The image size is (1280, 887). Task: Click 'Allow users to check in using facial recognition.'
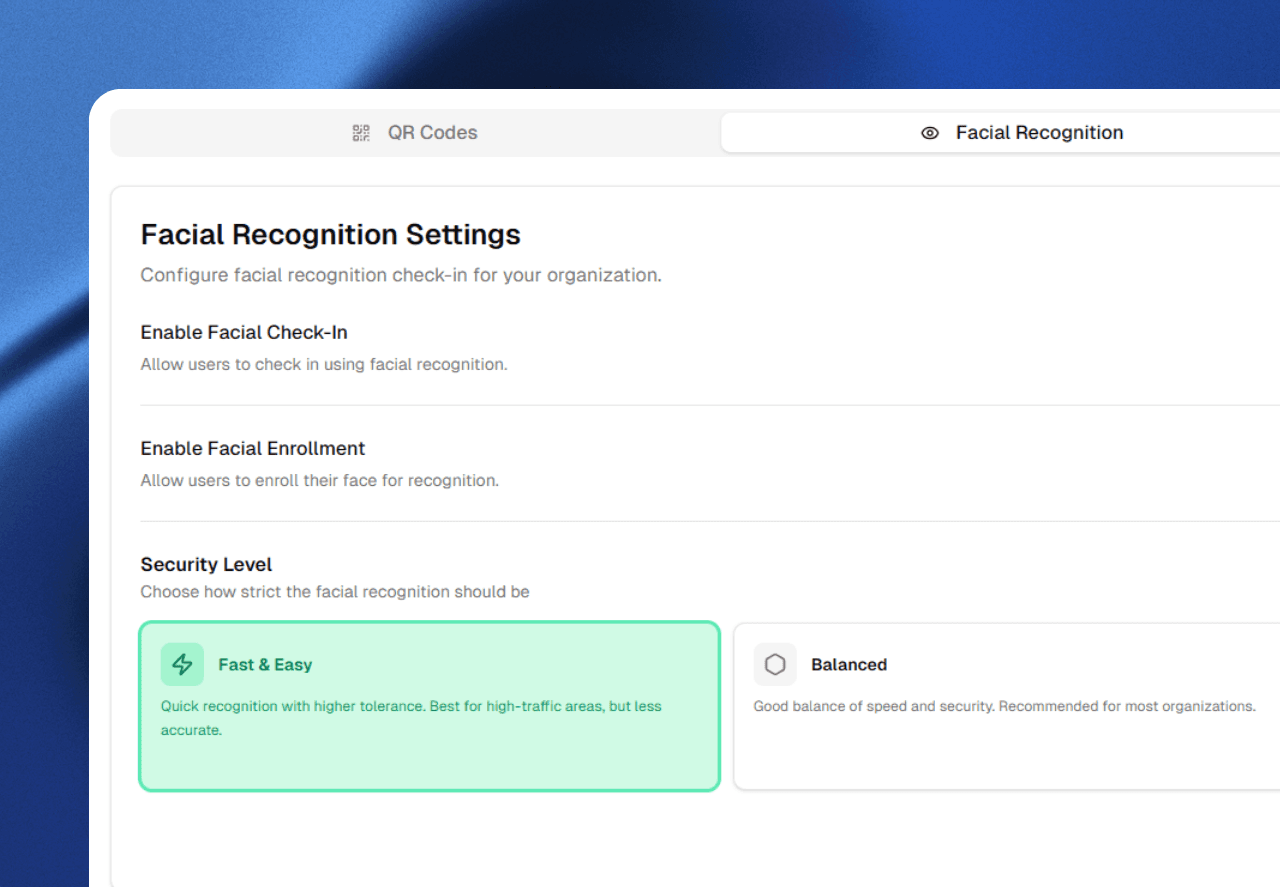(324, 364)
